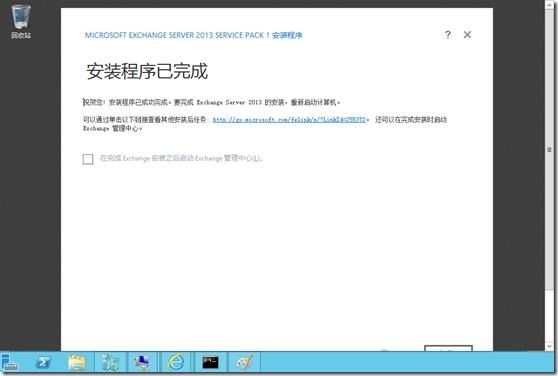Viewport: 558px width, 376px height.
Task: Open the taskbar icon next to File Explorer
Action: [x=110, y=362]
